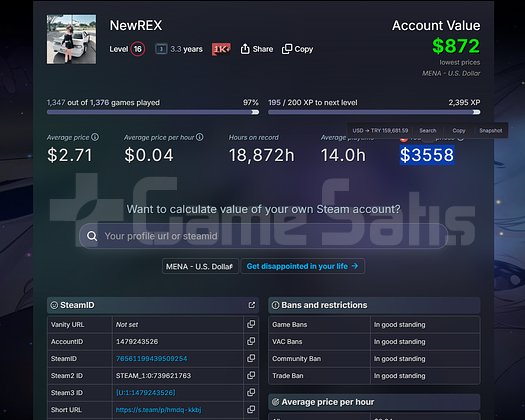The height and width of the screenshot is (420, 525).
Task: Copy the Short URL value
Action: coord(251,410)
